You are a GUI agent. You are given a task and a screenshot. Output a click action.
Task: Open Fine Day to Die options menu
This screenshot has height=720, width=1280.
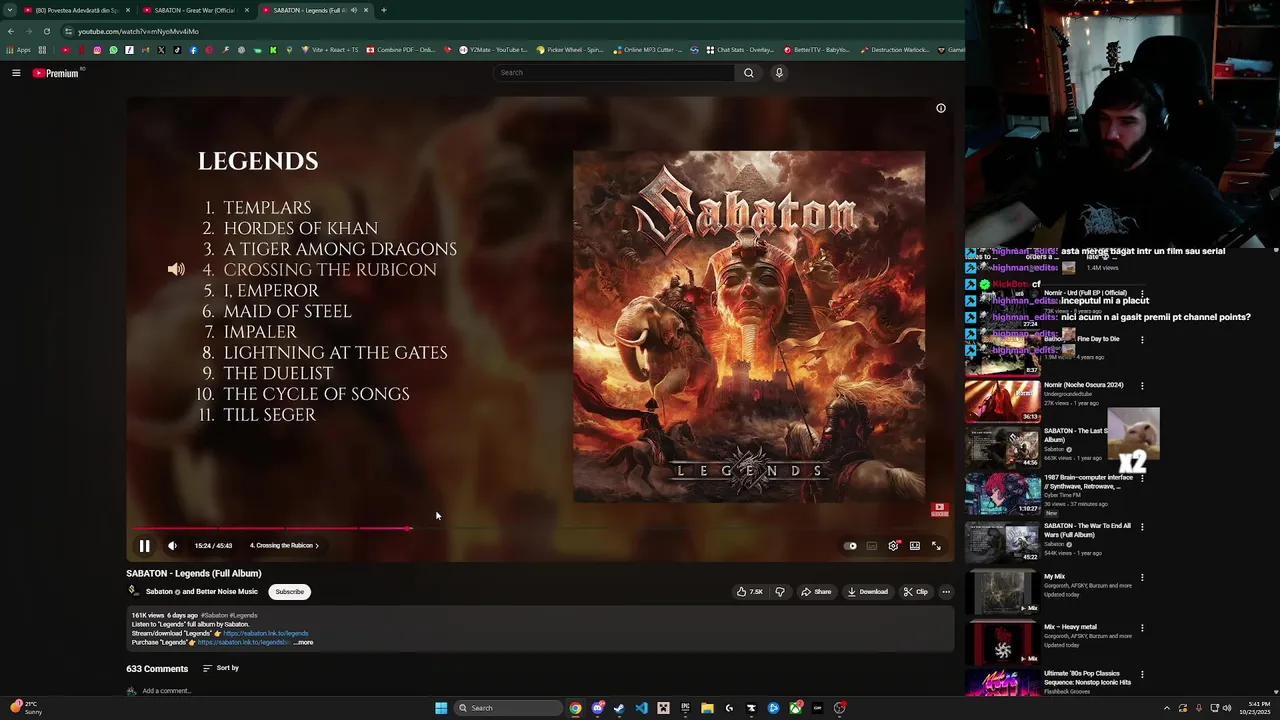1142,340
